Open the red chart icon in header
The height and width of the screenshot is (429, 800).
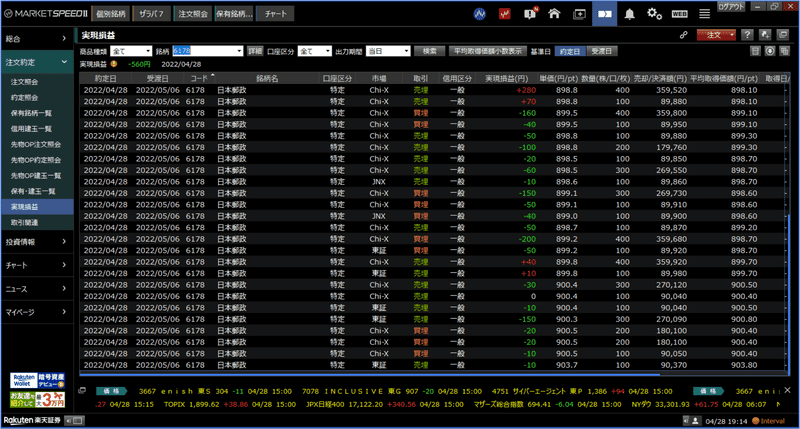[x=505, y=14]
